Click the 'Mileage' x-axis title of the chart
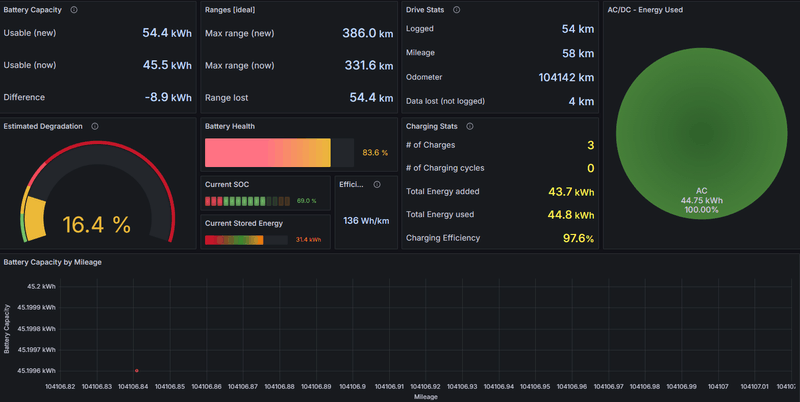 pos(426,397)
